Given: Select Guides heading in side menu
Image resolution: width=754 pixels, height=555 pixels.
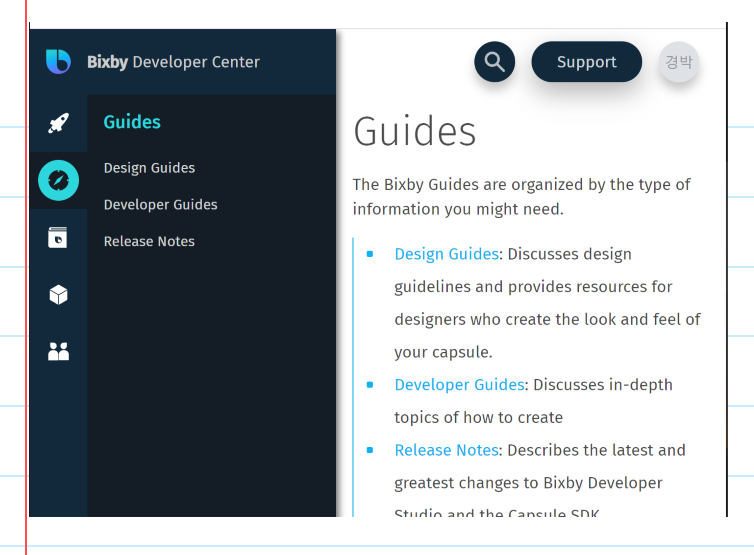Looking at the screenshot, I should [132, 122].
